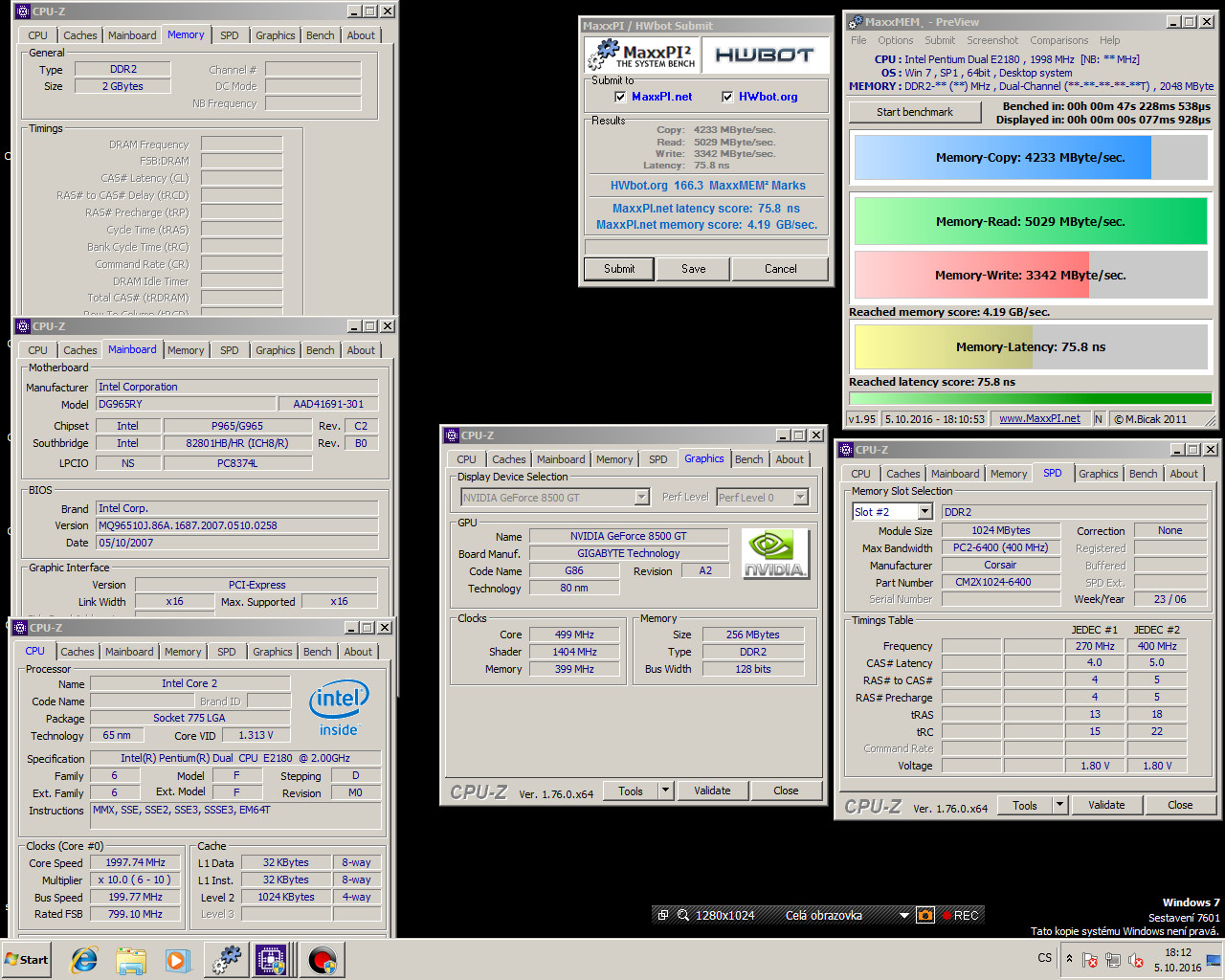Click the DDR2 memory Type value in the CPU-Z Memory window

point(122,69)
